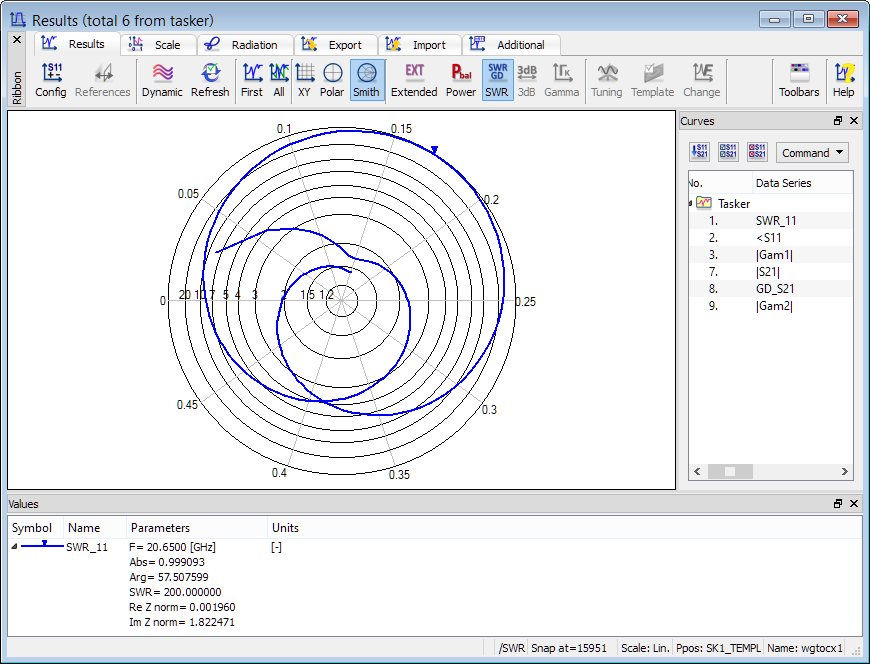Select GD_S21 data series

point(775,289)
